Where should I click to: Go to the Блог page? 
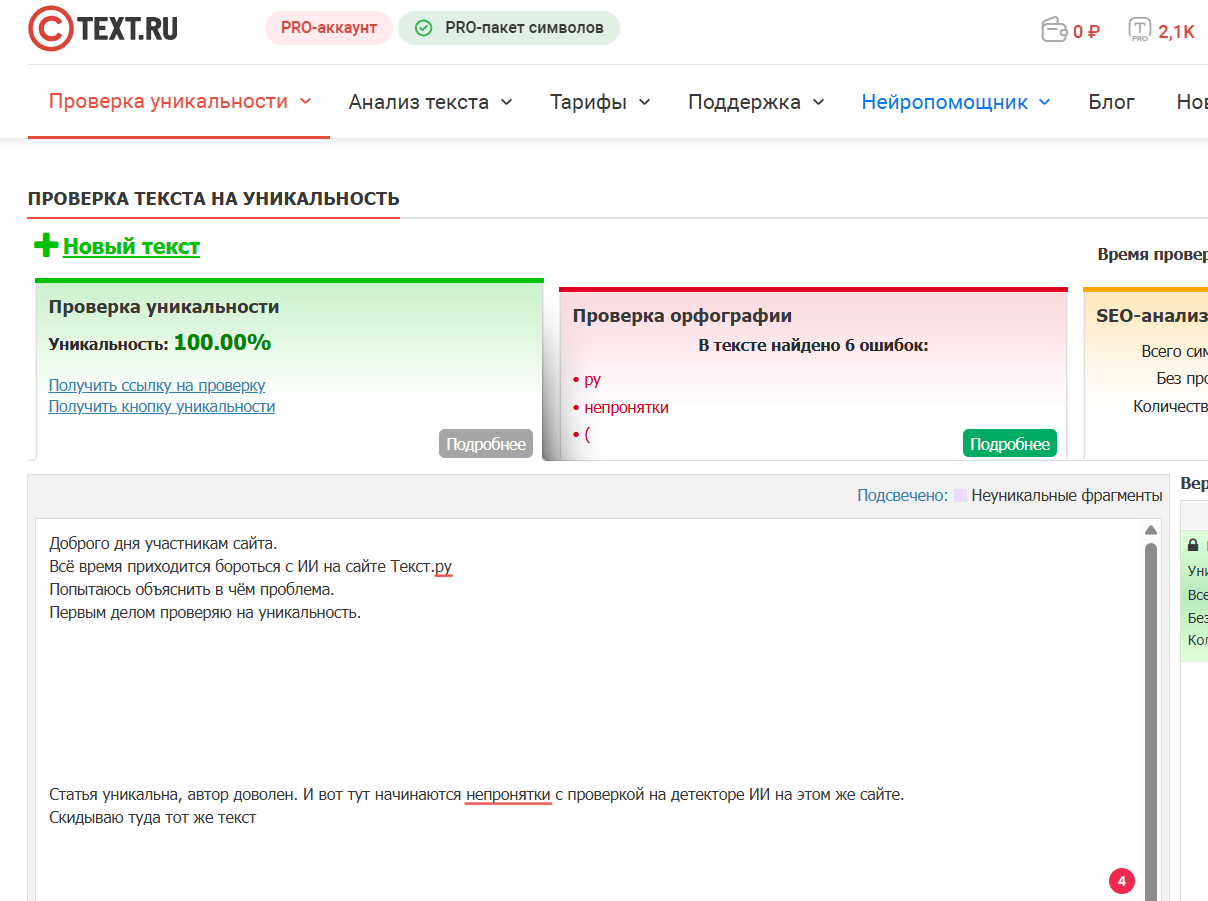pyautogui.click(x=1111, y=102)
